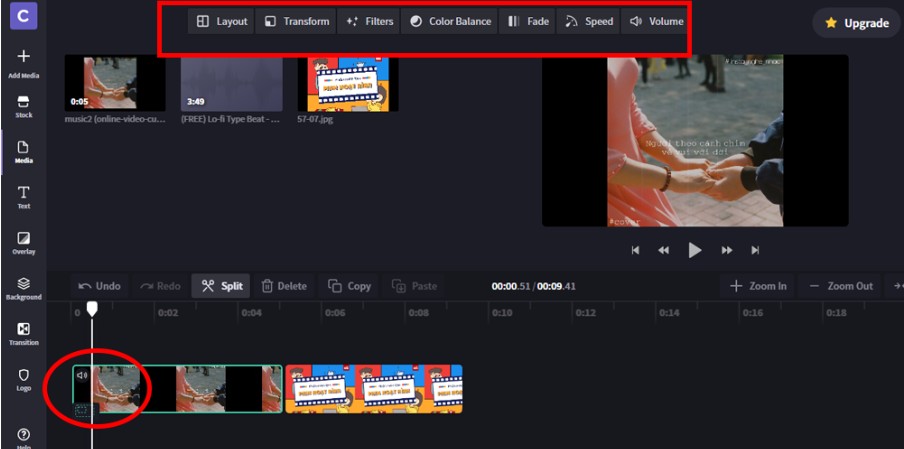Open the Text tool in sidebar
Viewport: 904px width, 449px height.
tap(24, 198)
